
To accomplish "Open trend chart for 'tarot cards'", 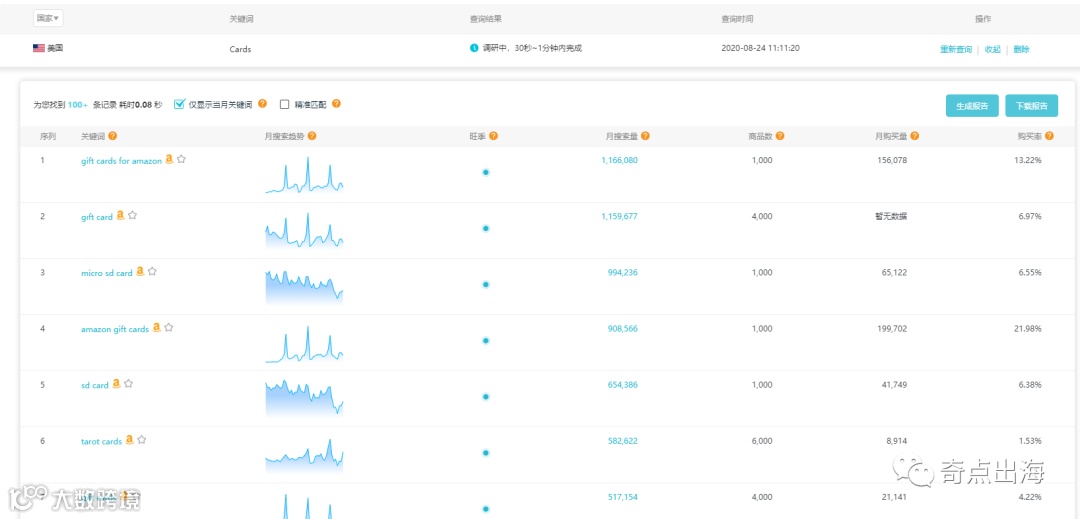I will click(x=304, y=454).
